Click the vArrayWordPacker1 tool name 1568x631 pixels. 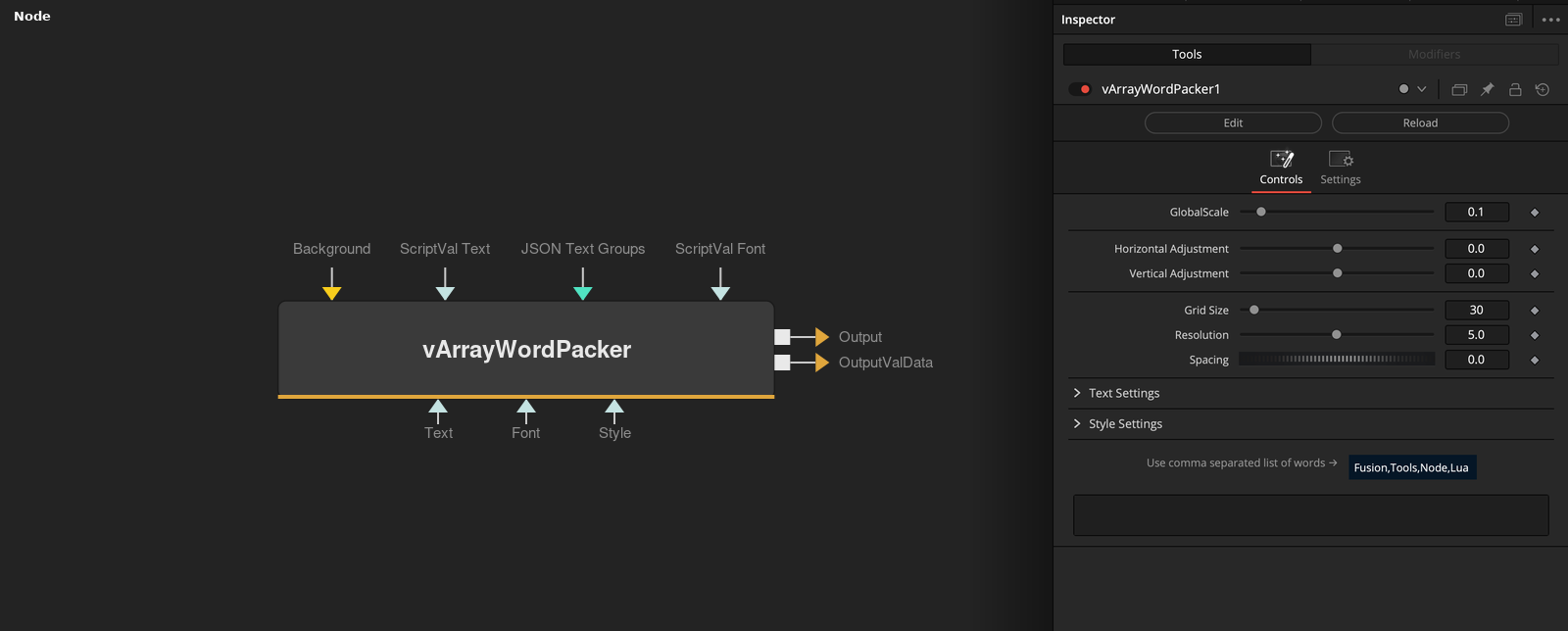tap(1161, 89)
